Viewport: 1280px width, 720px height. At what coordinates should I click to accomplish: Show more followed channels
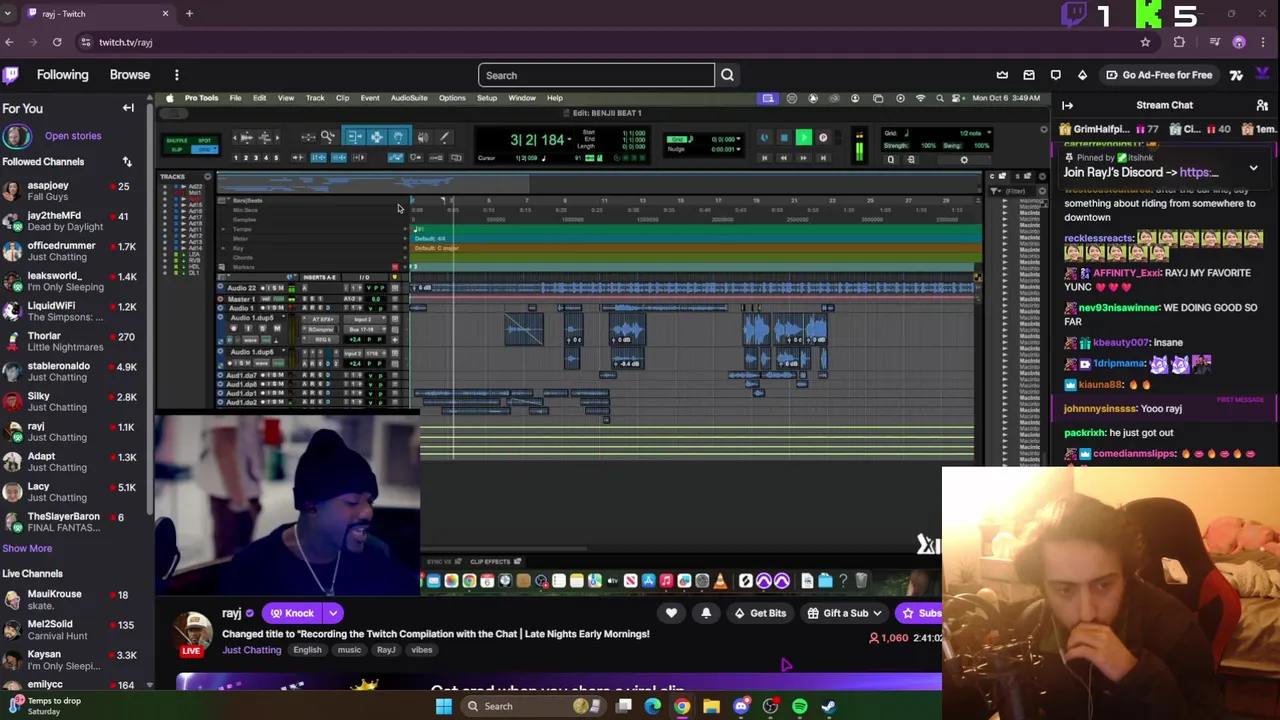27,548
